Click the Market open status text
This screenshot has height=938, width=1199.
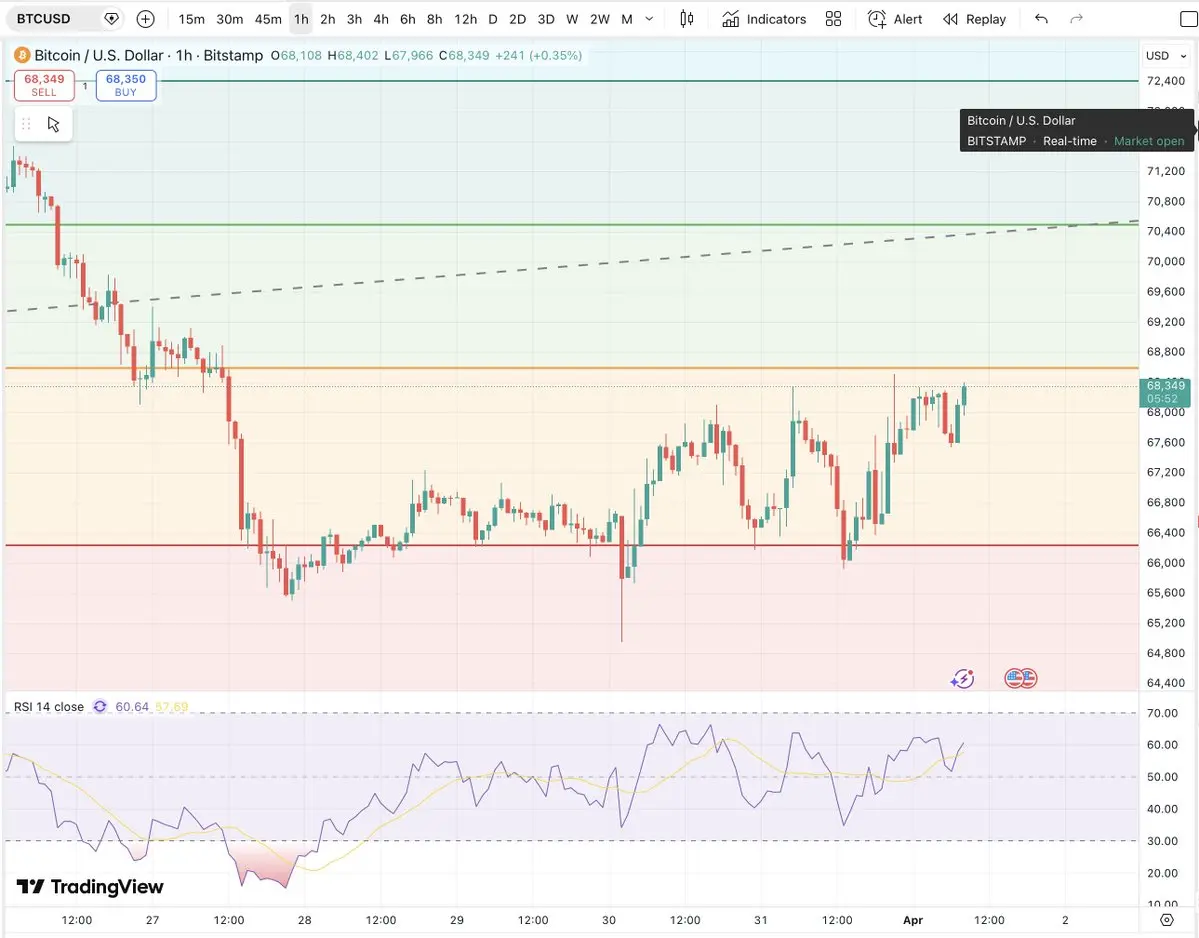(x=1149, y=141)
